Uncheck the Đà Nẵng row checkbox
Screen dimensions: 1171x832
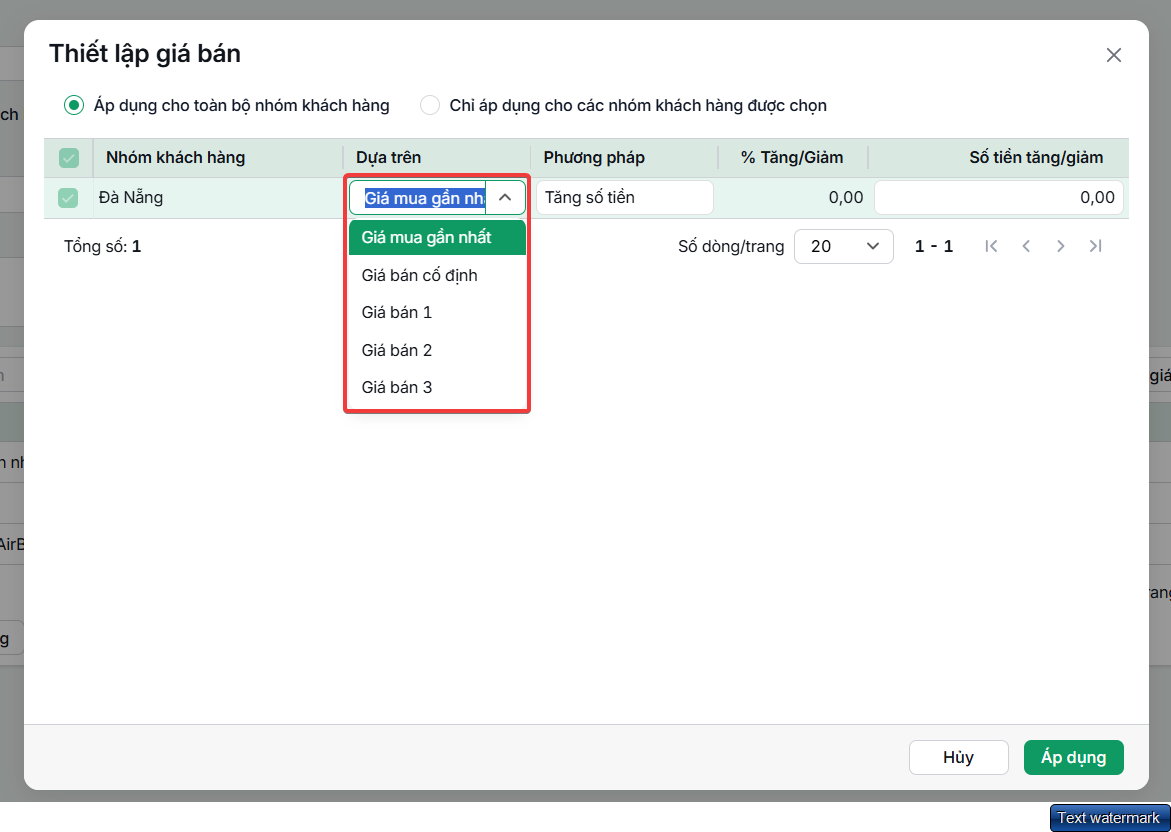68,198
